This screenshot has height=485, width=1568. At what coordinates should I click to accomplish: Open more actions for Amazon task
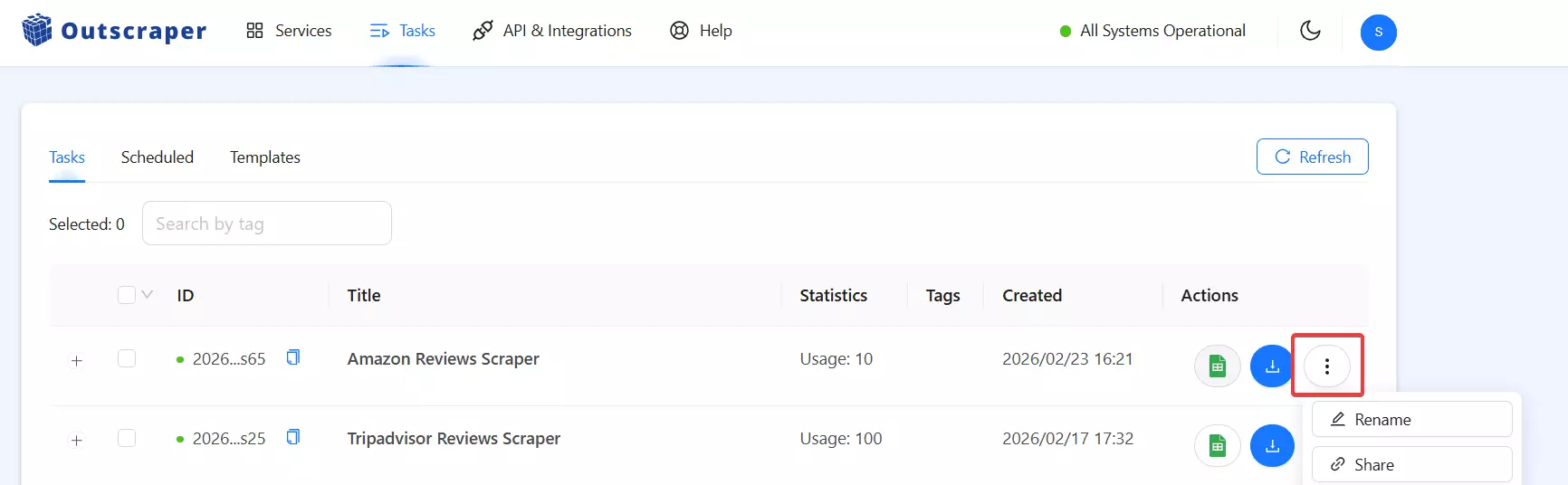(1327, 366)
